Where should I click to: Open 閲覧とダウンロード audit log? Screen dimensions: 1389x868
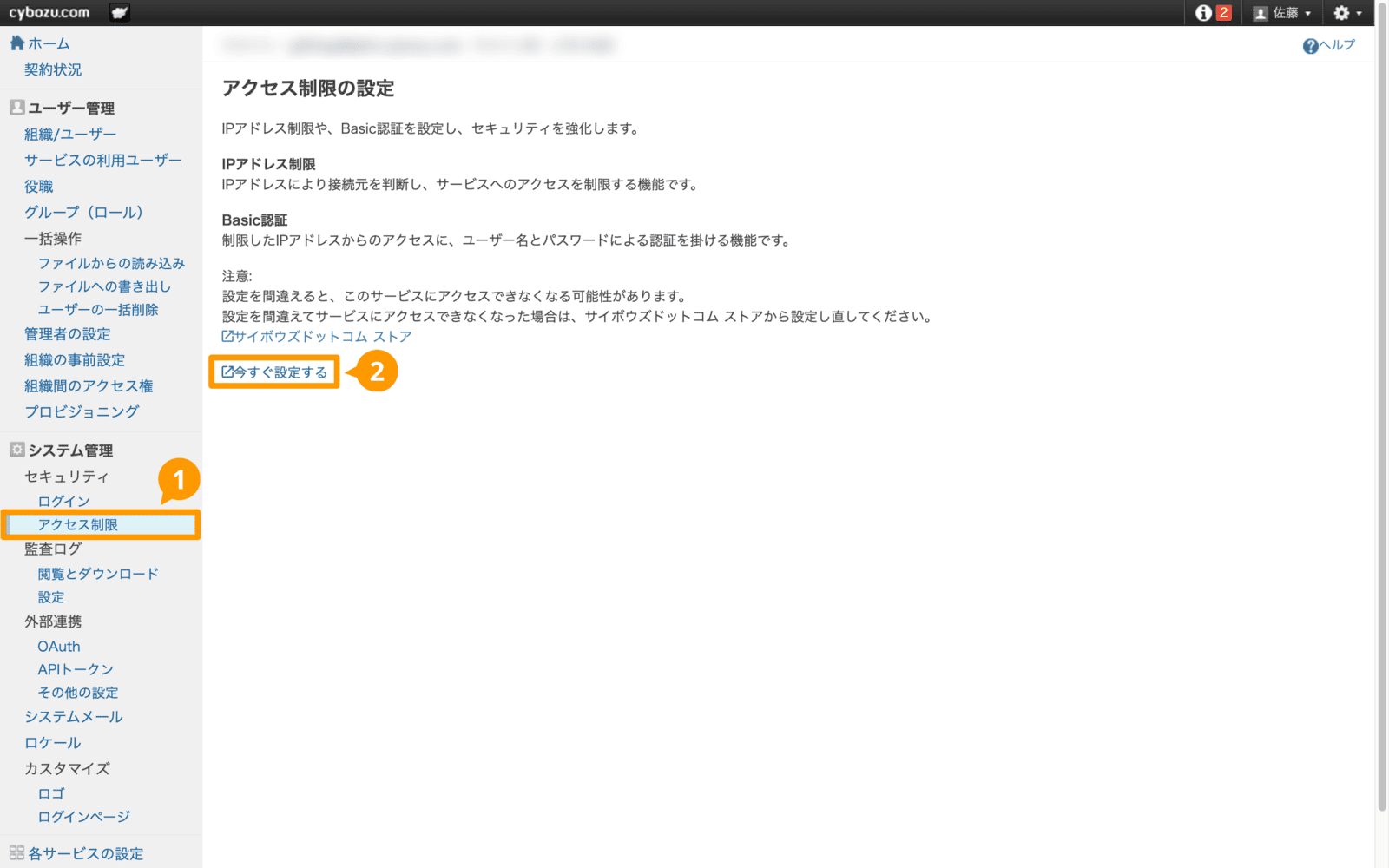pyautogui.click(x=98, y=574)
